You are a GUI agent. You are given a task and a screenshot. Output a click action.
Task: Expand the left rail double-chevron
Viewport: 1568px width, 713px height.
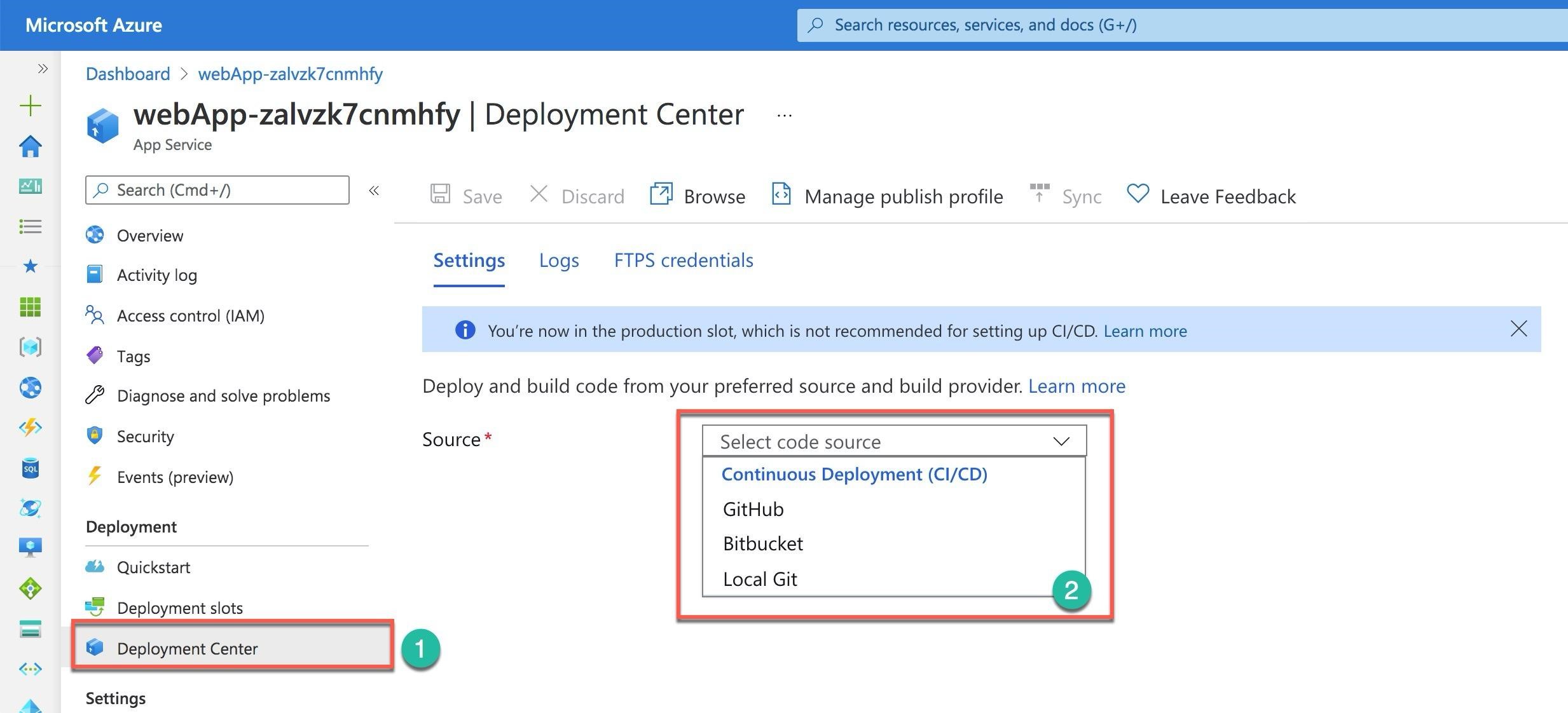[43, 69]
